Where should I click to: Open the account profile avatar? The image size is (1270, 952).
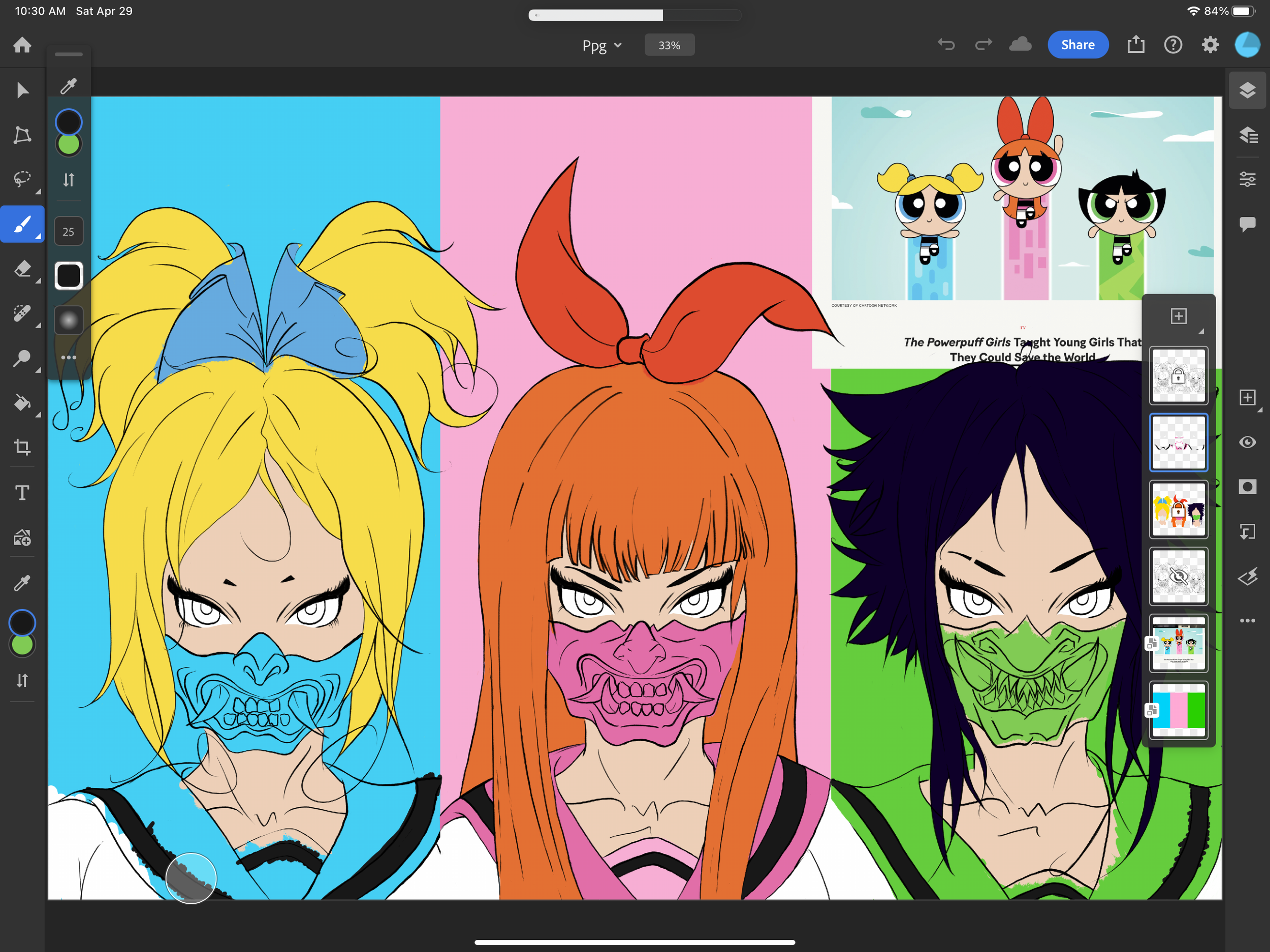[x=1247, y=45]
